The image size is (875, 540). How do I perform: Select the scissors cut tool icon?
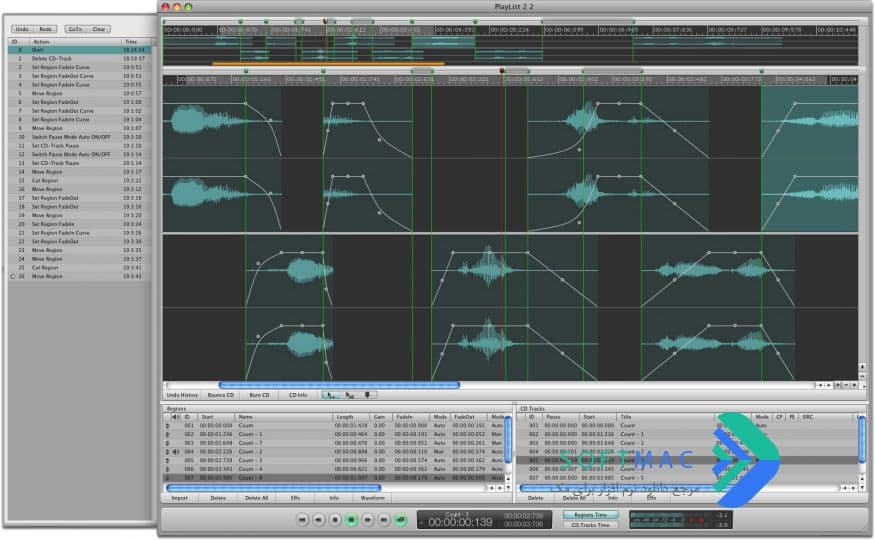click(349, 395)
